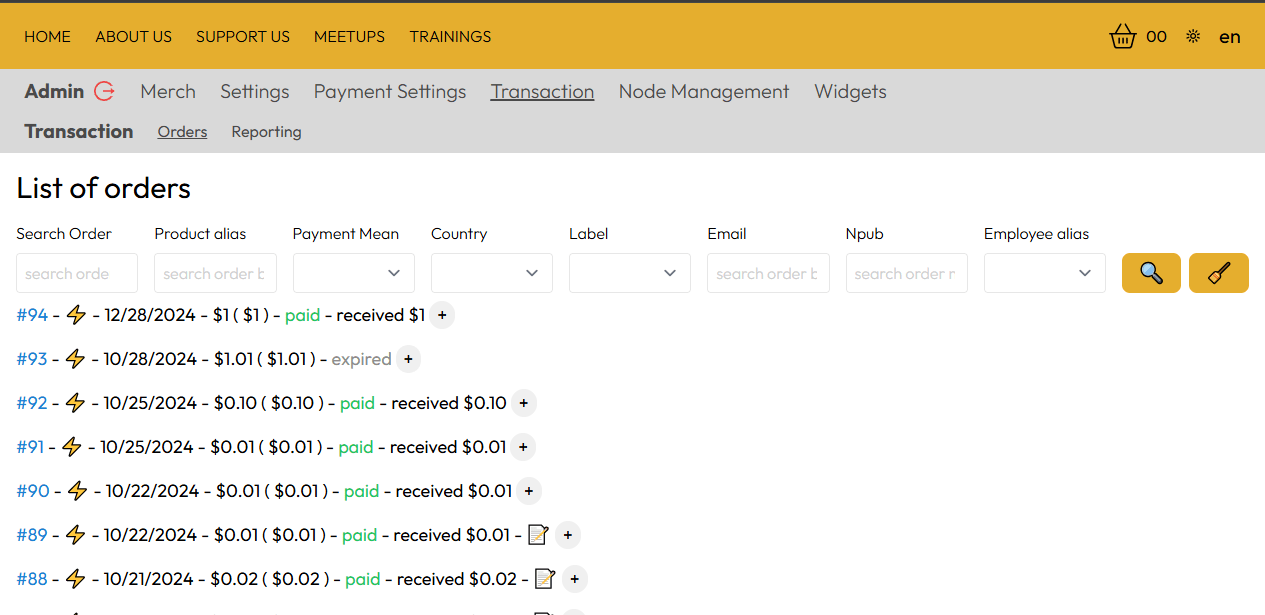The height and width of the screenshot is (615, 1265).
Task: Open the TRAININGS page in top menu
Action: click(x=450, y=37)
